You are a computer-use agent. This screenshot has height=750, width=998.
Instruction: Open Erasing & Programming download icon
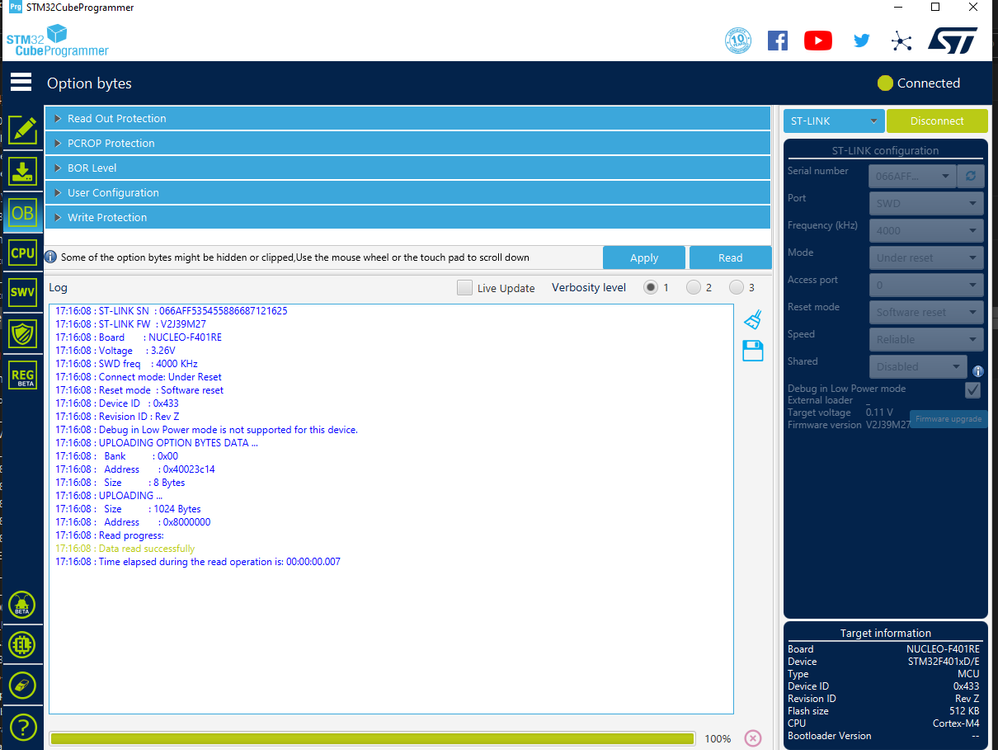pyautogui.click(x=23, y=171)
